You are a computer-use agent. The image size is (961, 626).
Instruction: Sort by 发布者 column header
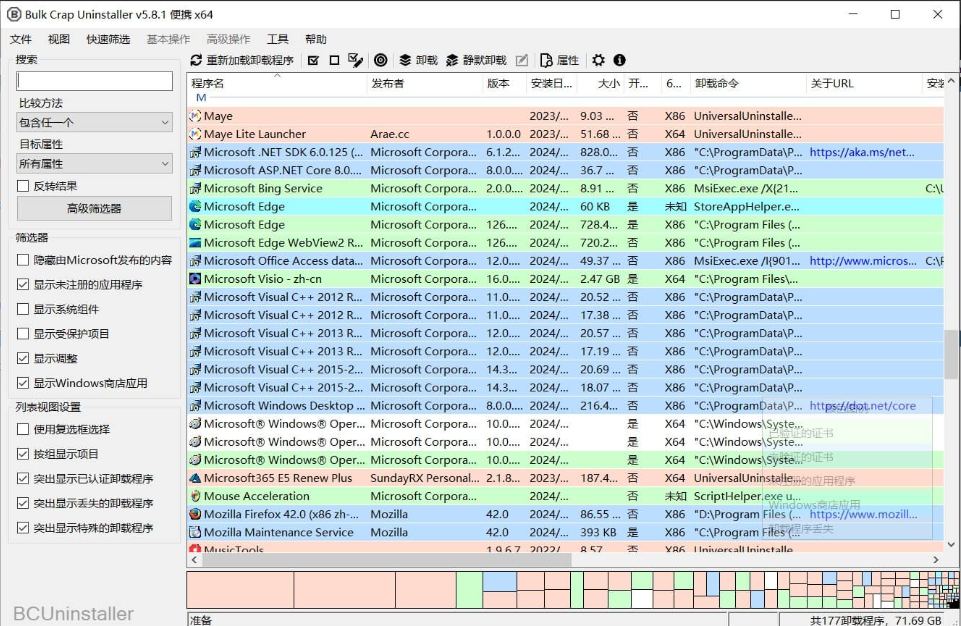click(425, 83)
